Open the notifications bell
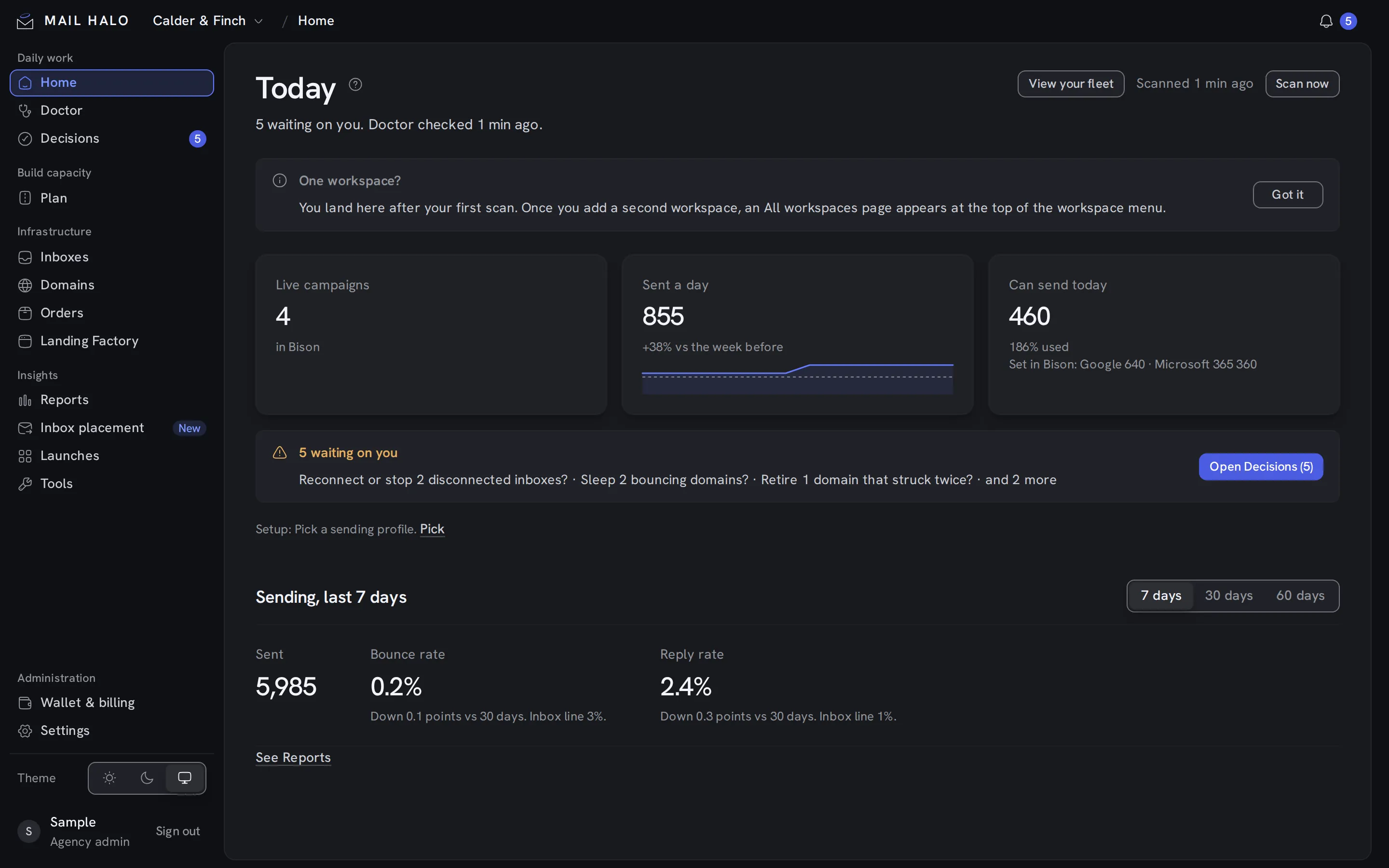The height and width of the screenshot is (868, 1389). (x=1326, y=21)
